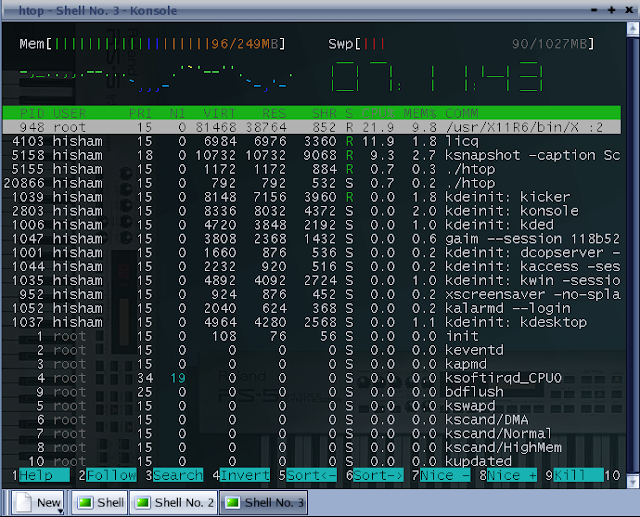
Task: Open the New session dropdown arrow
Action: 60,511
